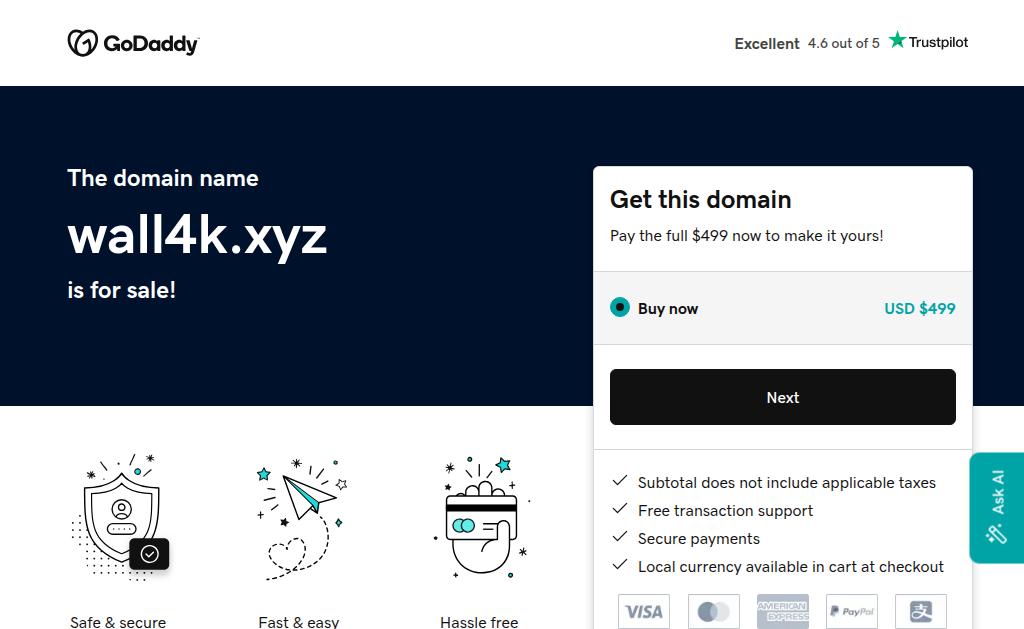Click the Trustpilot green star icon

[897, 40]
